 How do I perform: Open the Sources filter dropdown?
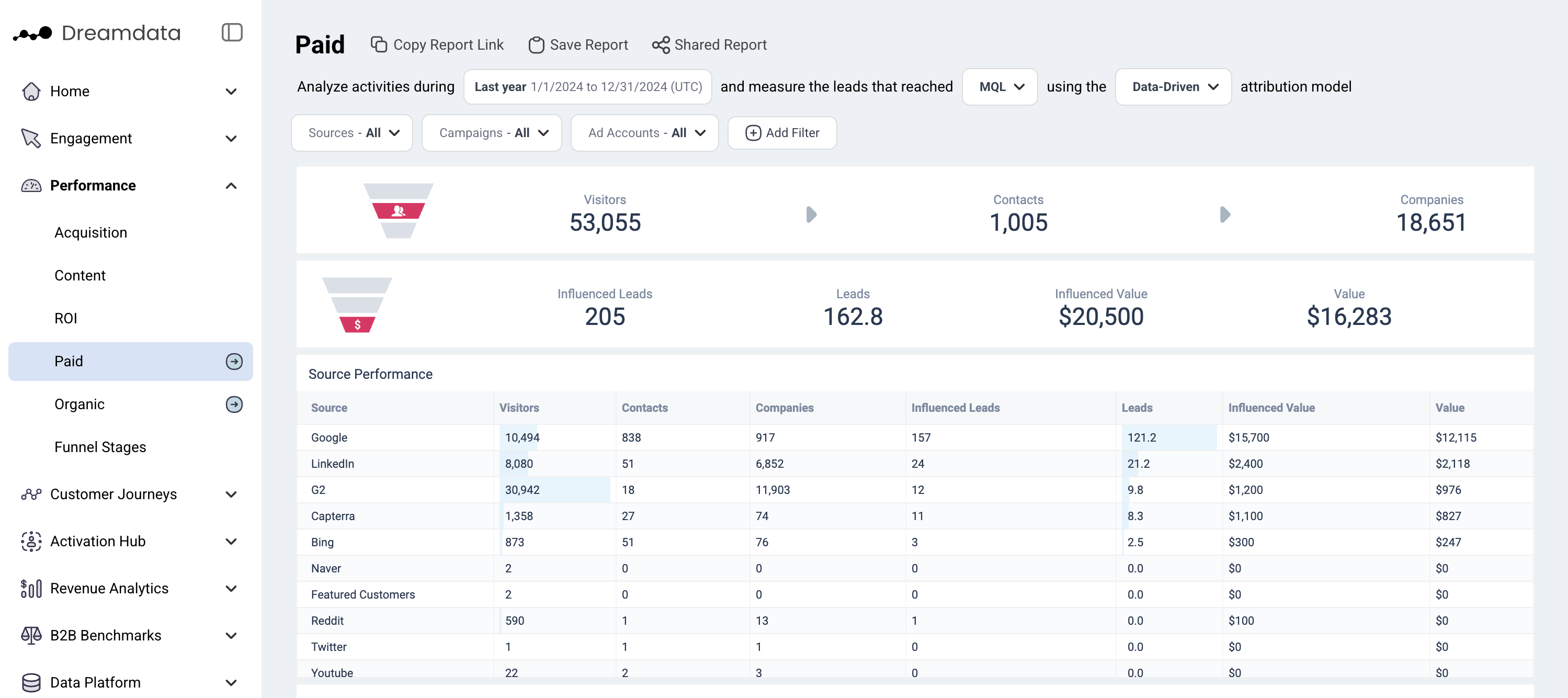352,133
